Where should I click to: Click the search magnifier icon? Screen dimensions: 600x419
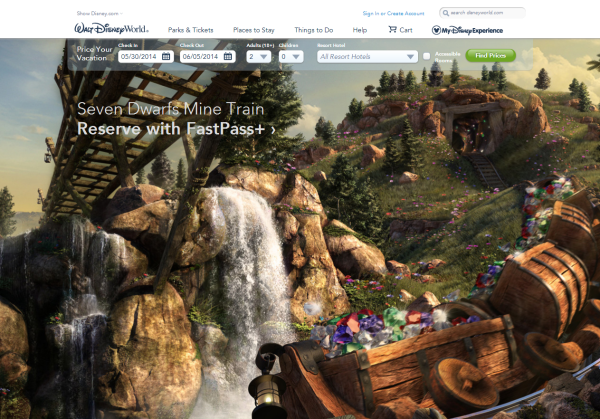(445, 13)
